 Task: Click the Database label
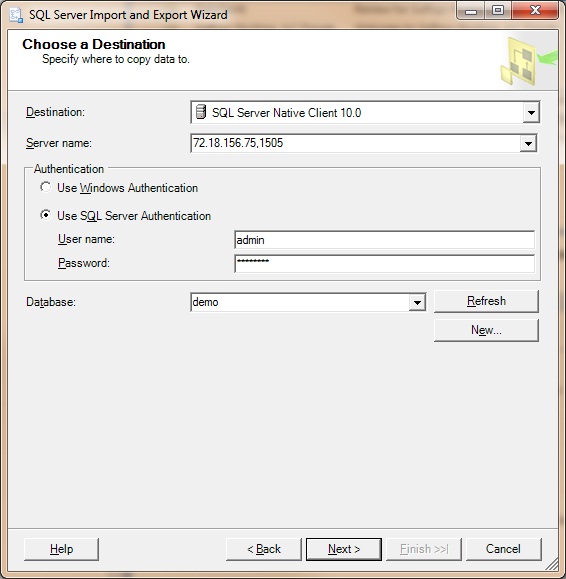(x=51, y=302)
